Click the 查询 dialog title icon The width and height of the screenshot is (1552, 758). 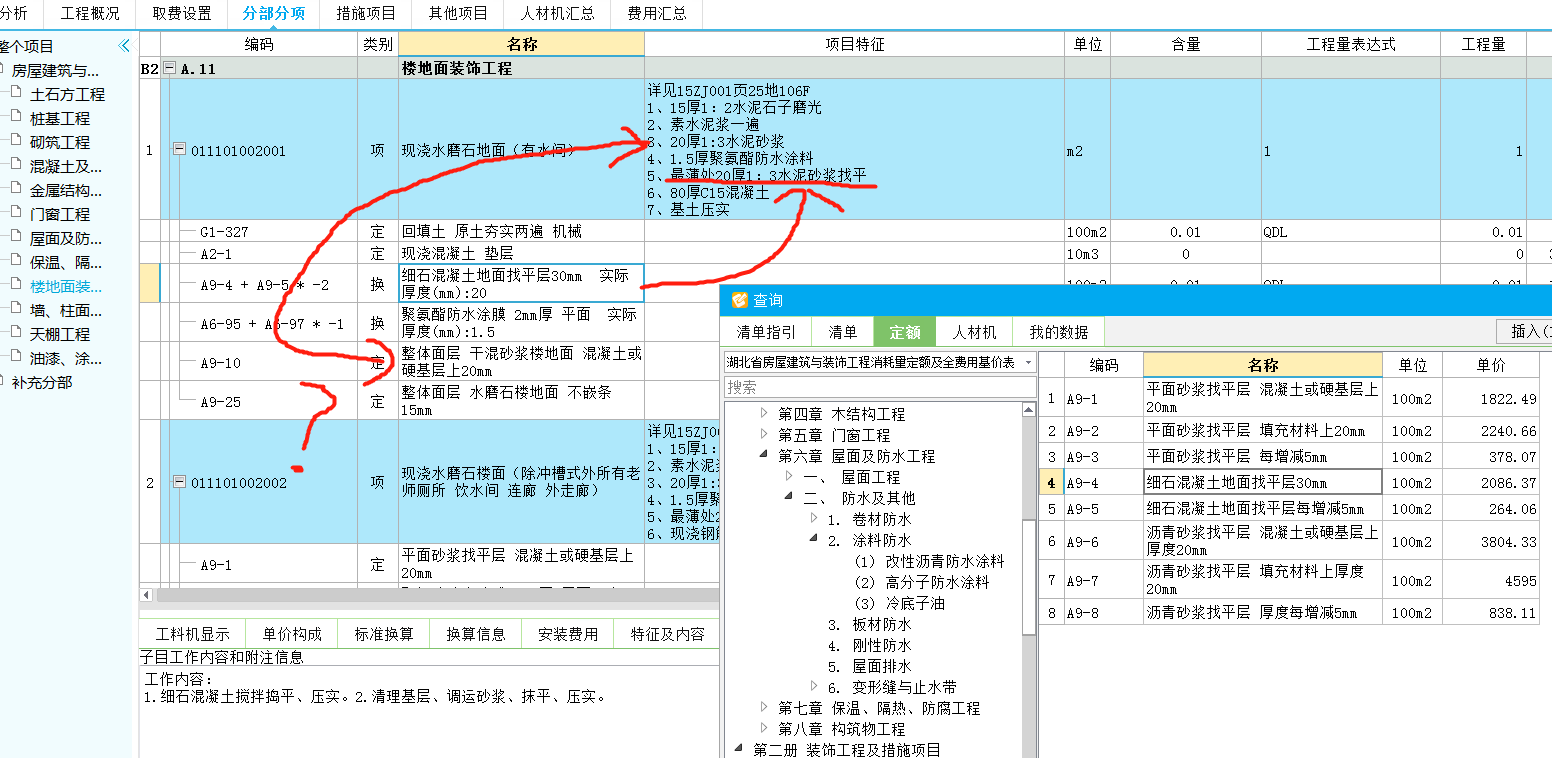740,300
